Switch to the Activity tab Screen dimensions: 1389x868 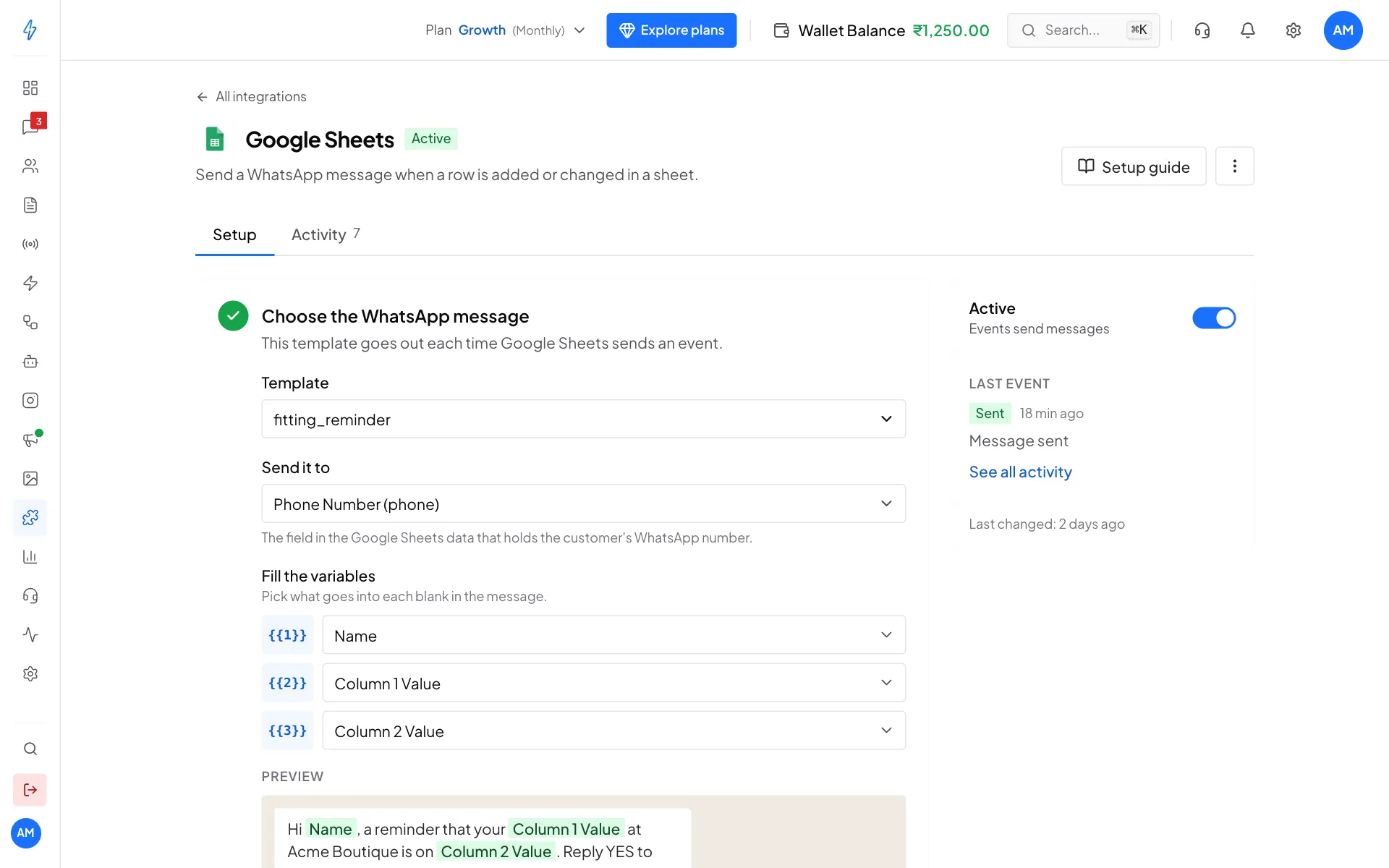point(326,234)
